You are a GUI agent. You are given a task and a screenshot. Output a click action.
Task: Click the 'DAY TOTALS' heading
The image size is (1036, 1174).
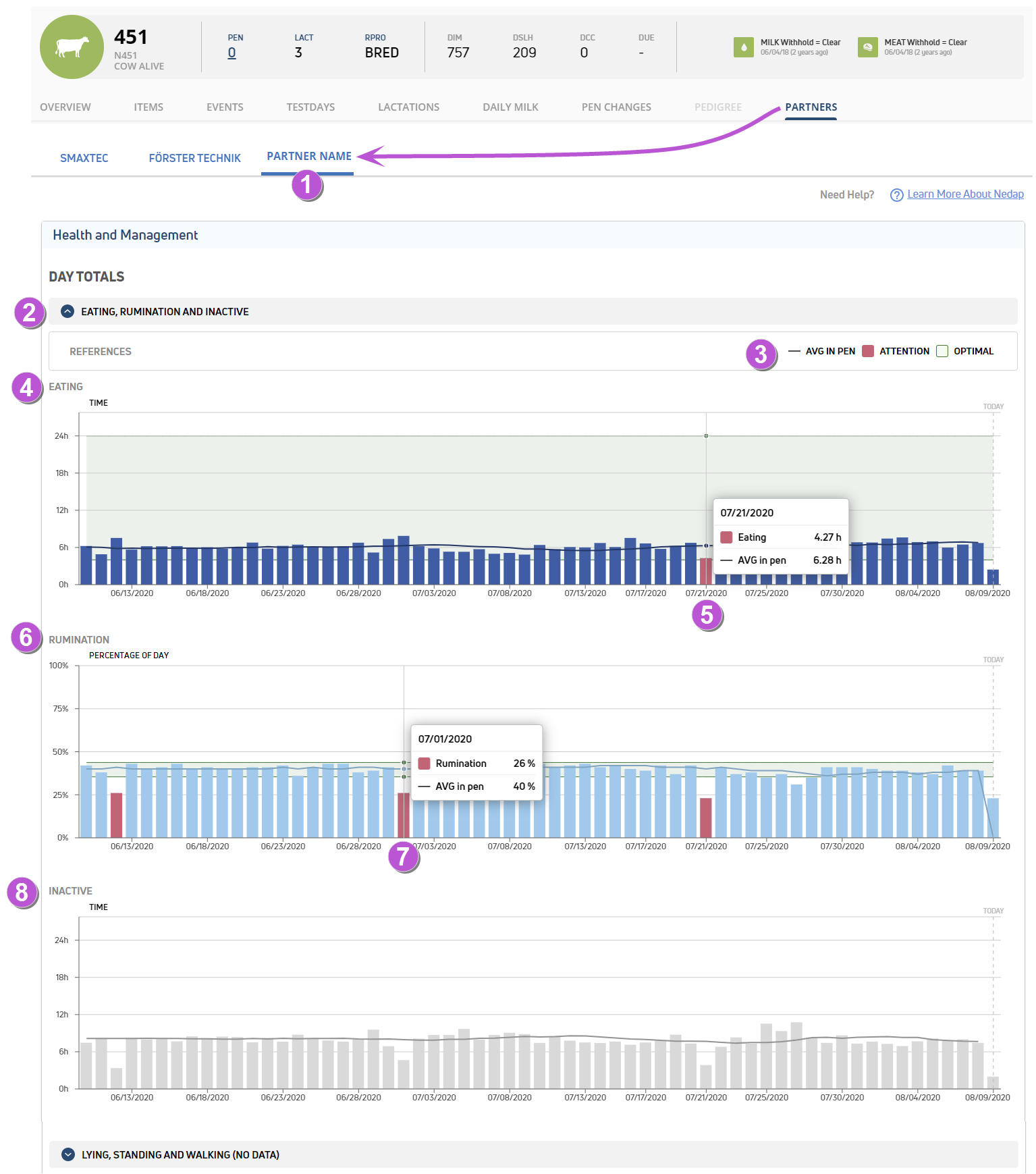86,277
